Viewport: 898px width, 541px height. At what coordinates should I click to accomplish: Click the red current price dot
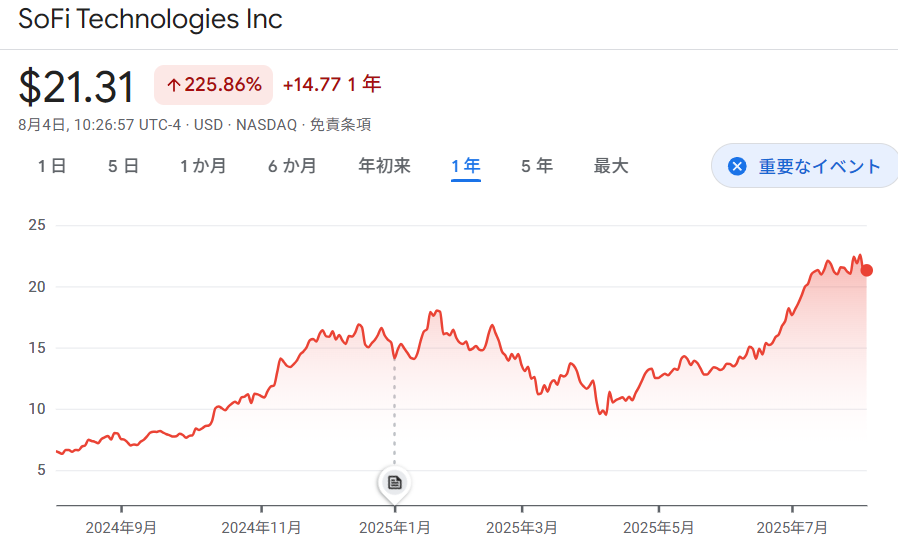point(867,270)
